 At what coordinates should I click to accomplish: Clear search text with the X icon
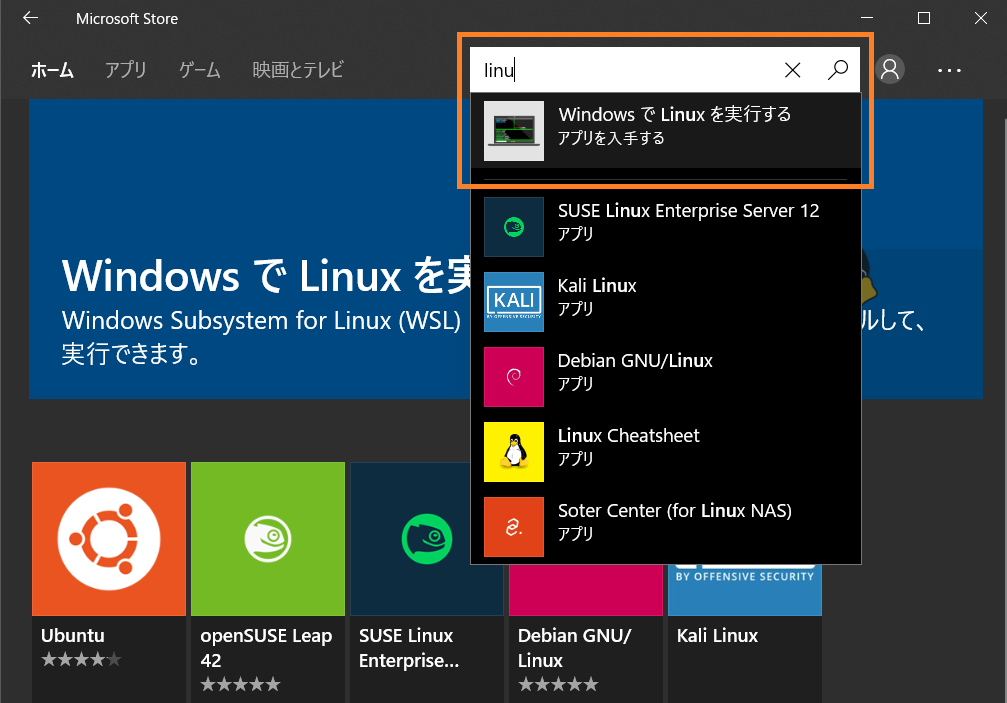[x=792, y=69]
